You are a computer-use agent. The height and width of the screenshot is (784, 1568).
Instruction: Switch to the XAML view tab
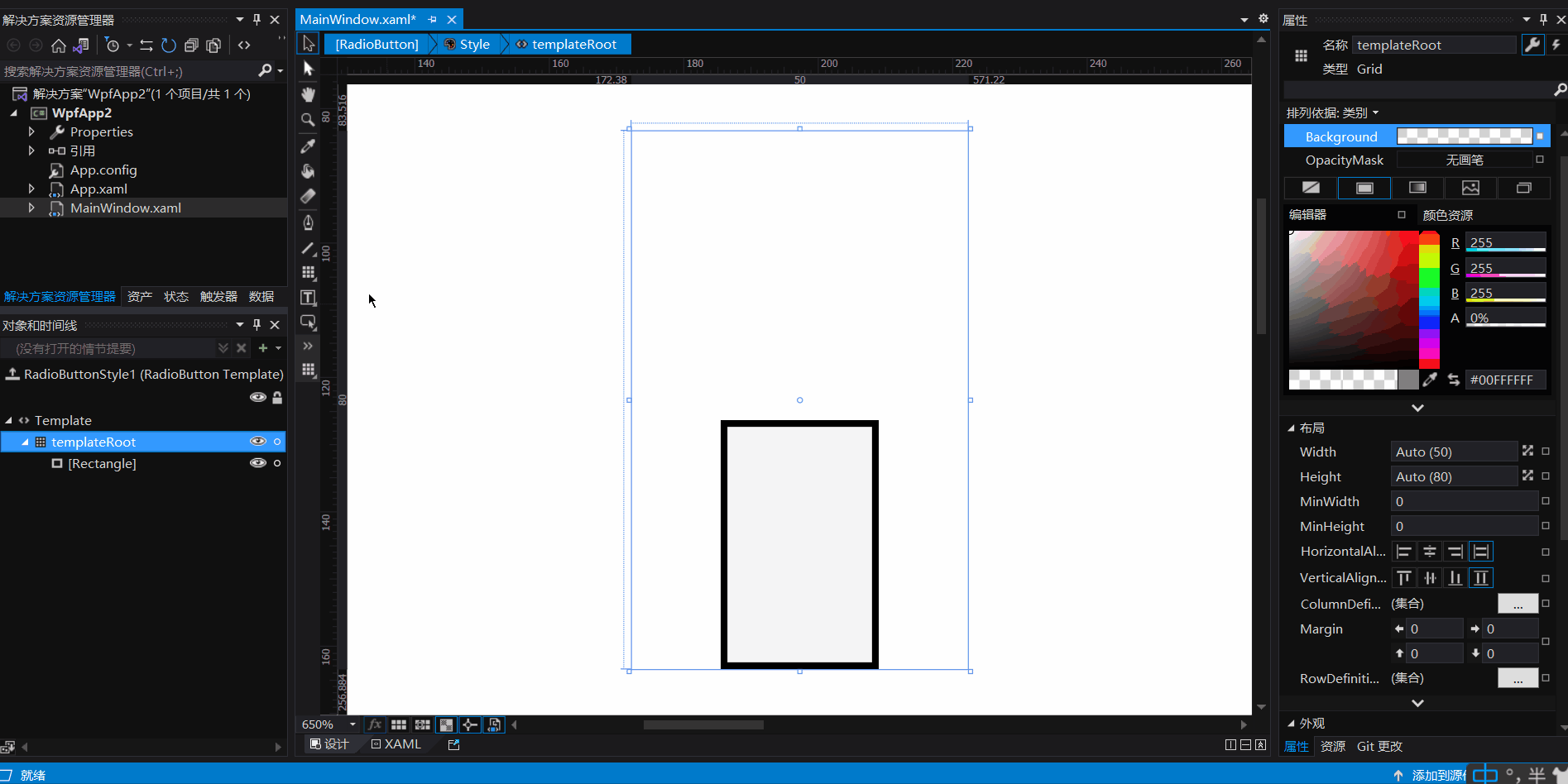pos(396,744)
